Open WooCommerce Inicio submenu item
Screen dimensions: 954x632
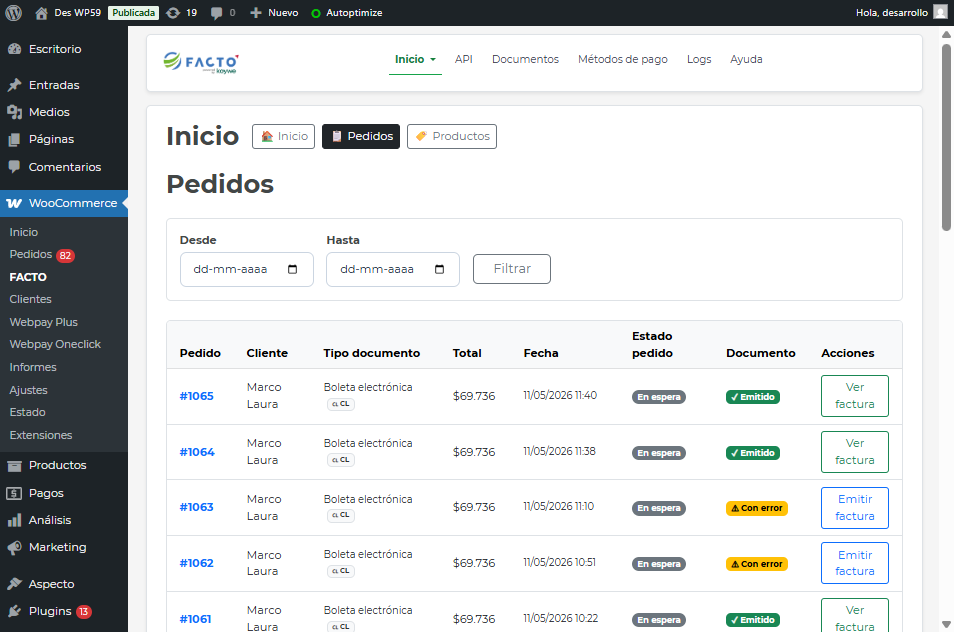24,232
